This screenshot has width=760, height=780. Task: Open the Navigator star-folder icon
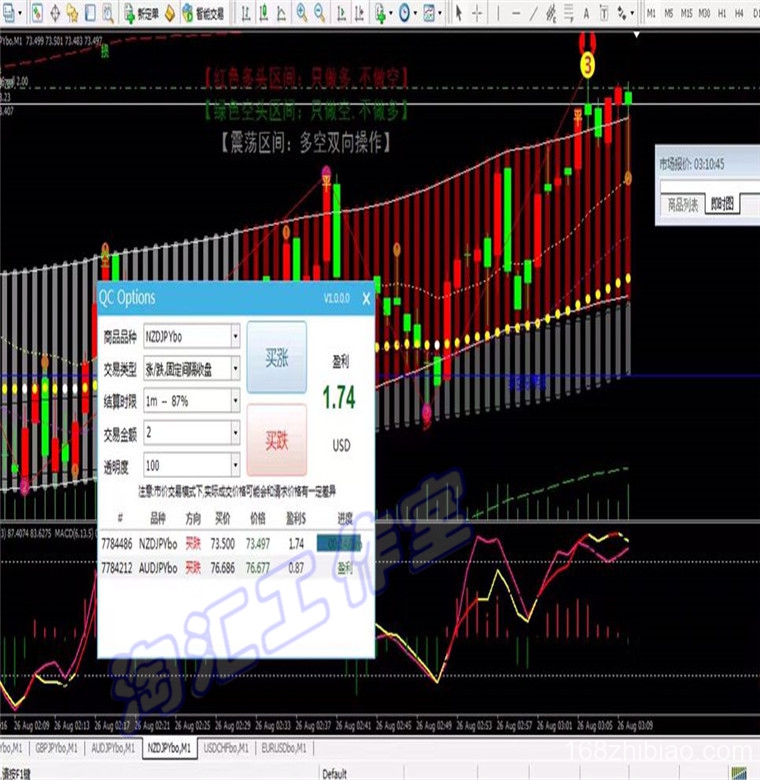[x=72, y=13]
